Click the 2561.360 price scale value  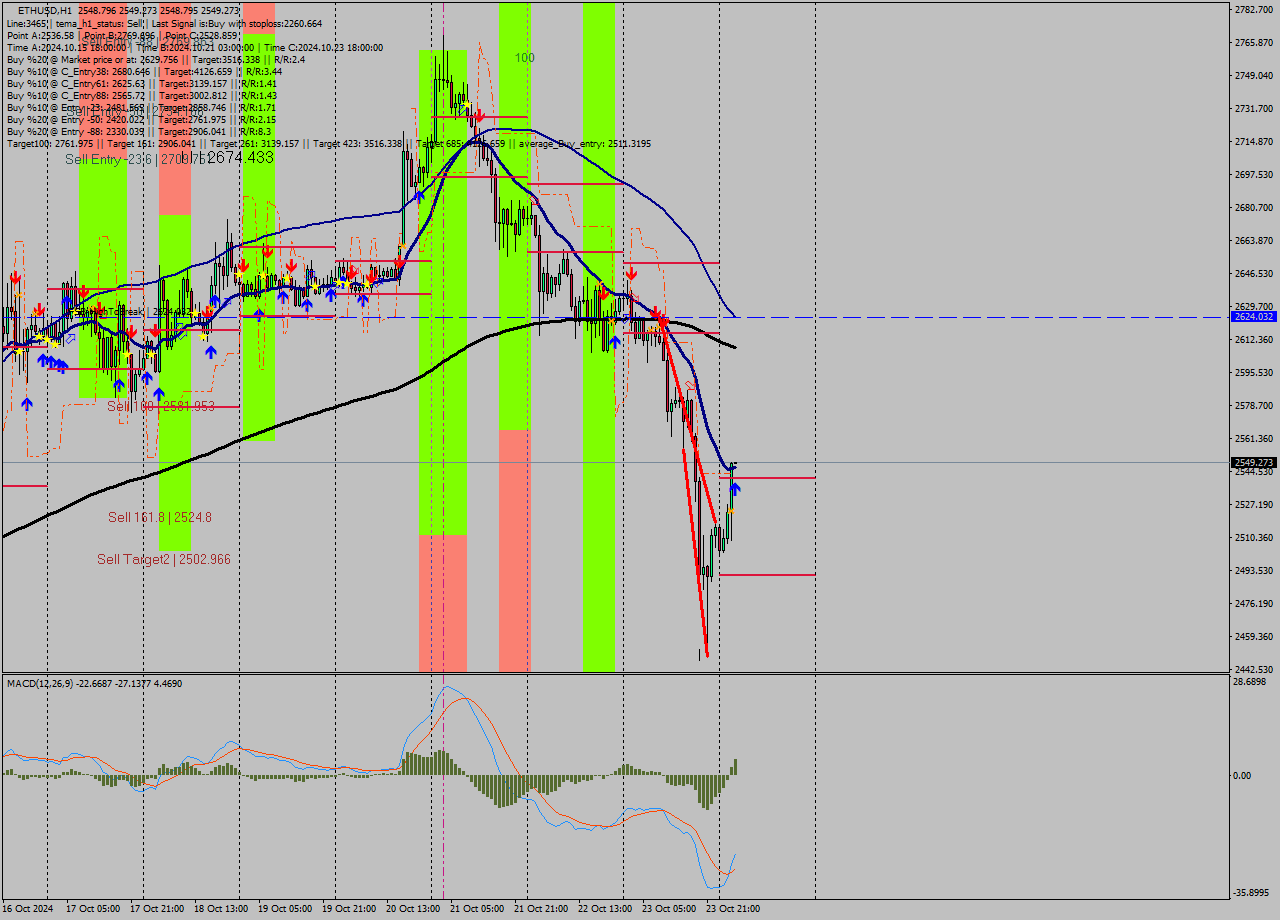[x=1254, y=438]
